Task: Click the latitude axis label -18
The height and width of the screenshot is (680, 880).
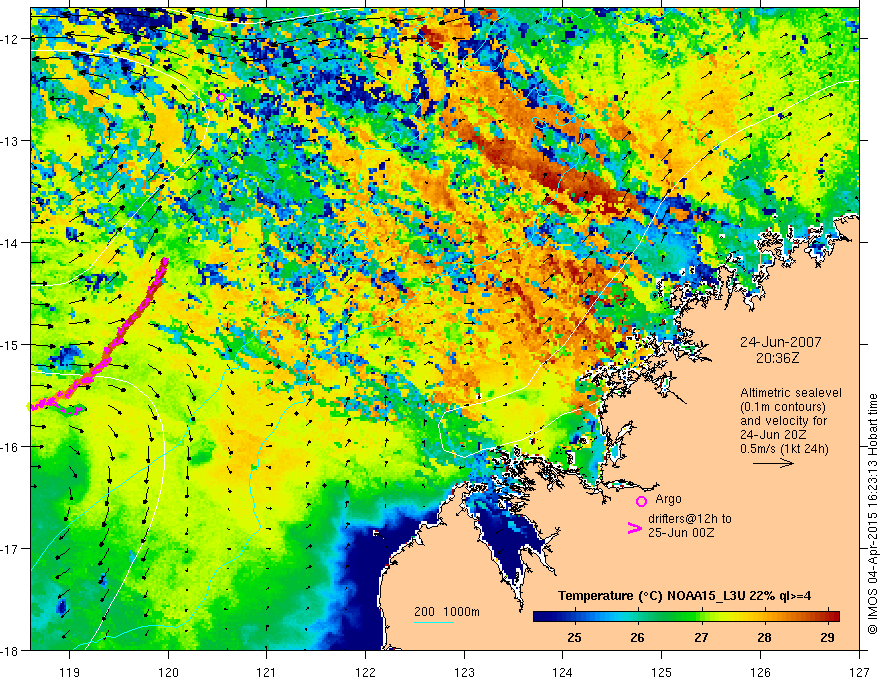Action: [10, 650]
